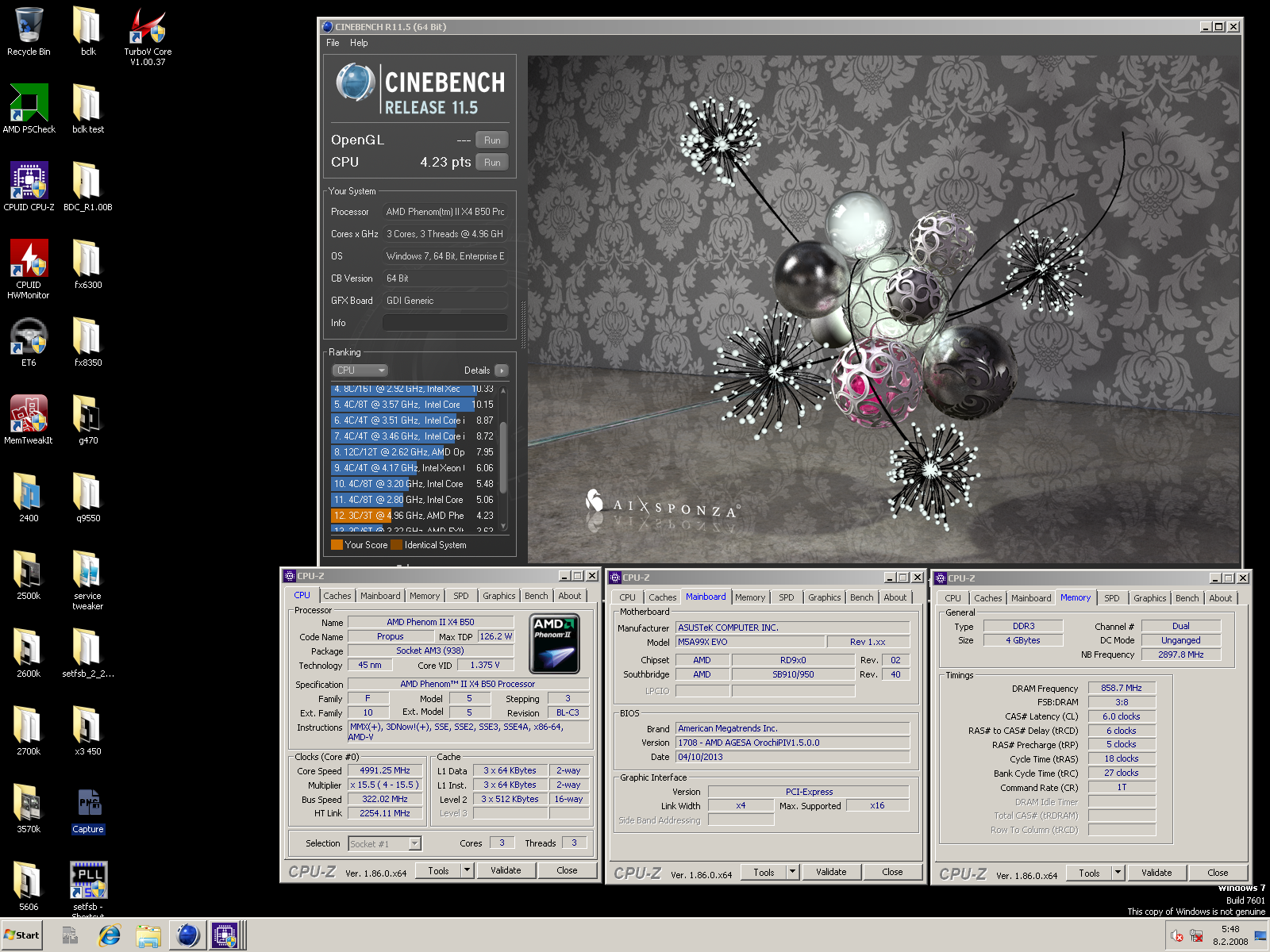
Task: Open the g470 folder icon
Action: 88,420
